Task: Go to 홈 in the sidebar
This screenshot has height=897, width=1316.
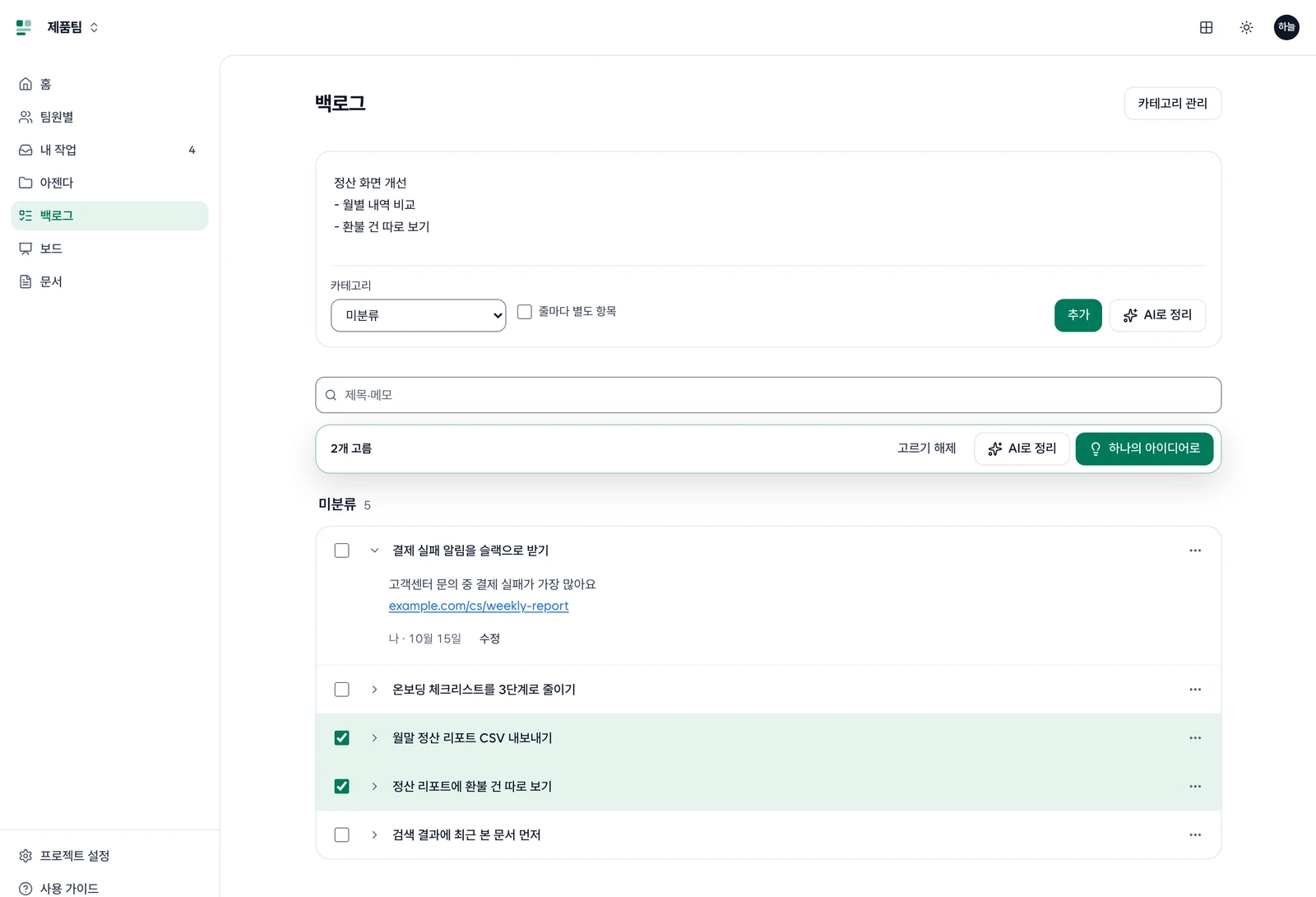Action: (x=109, y=84)
